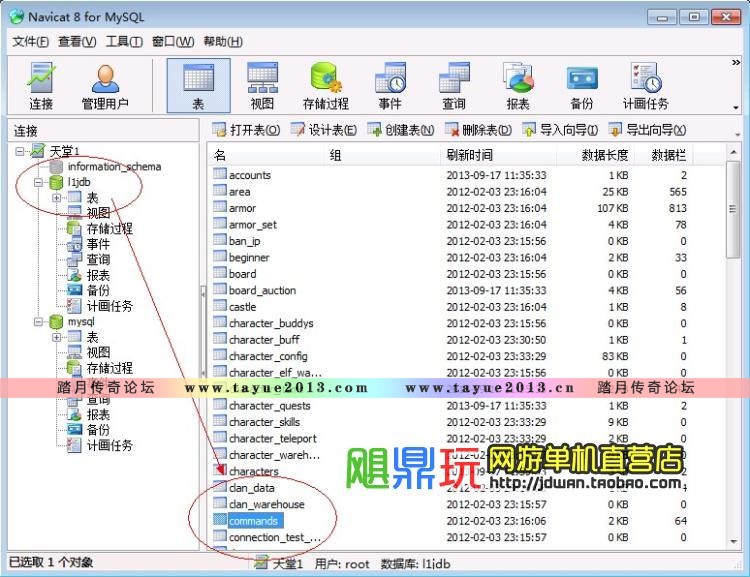Screen dimensions: 750x577
Task: Sort by 数据栏 column header
Action: 664,155
